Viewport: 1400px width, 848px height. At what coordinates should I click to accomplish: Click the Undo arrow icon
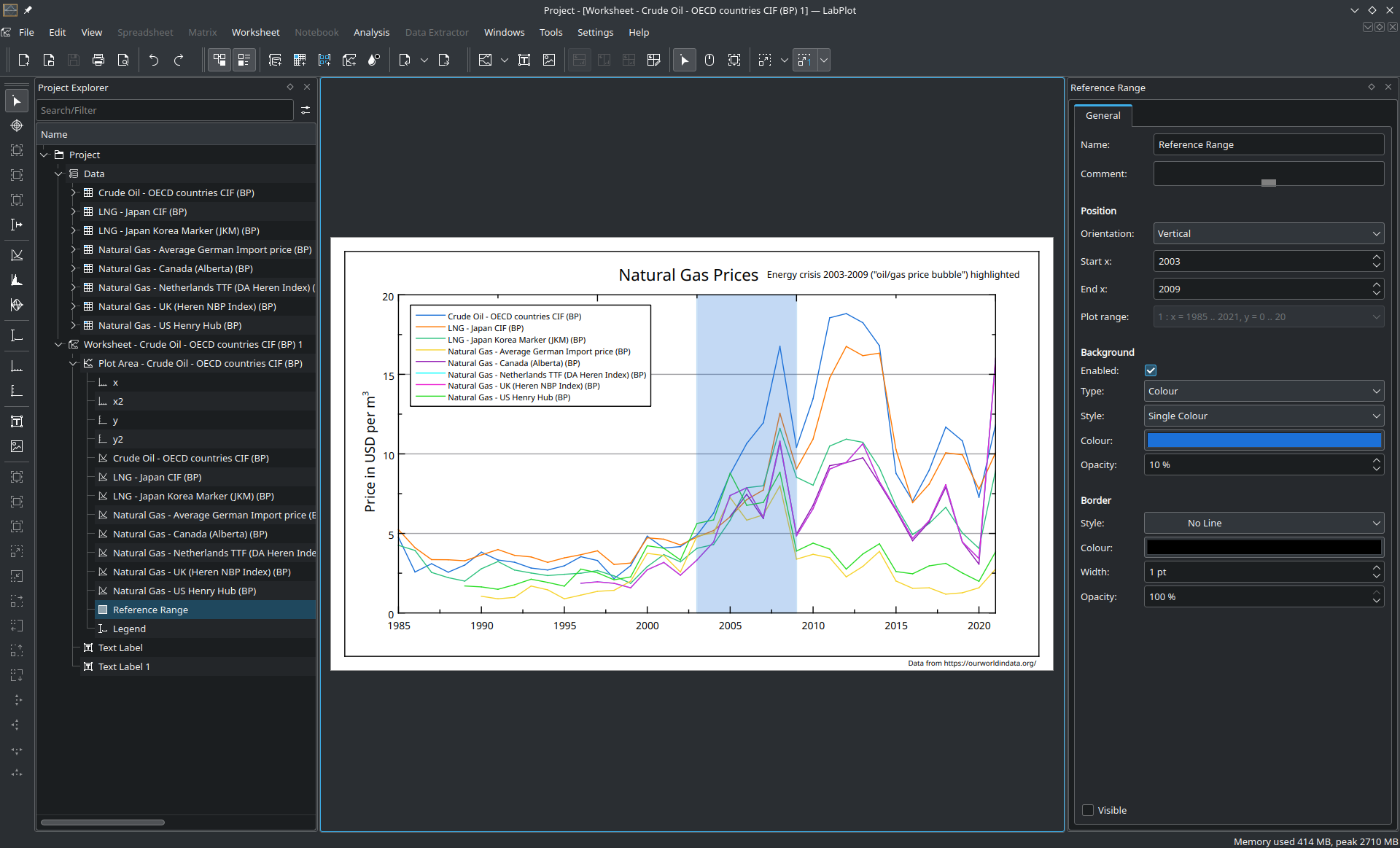tap(154, 60)
